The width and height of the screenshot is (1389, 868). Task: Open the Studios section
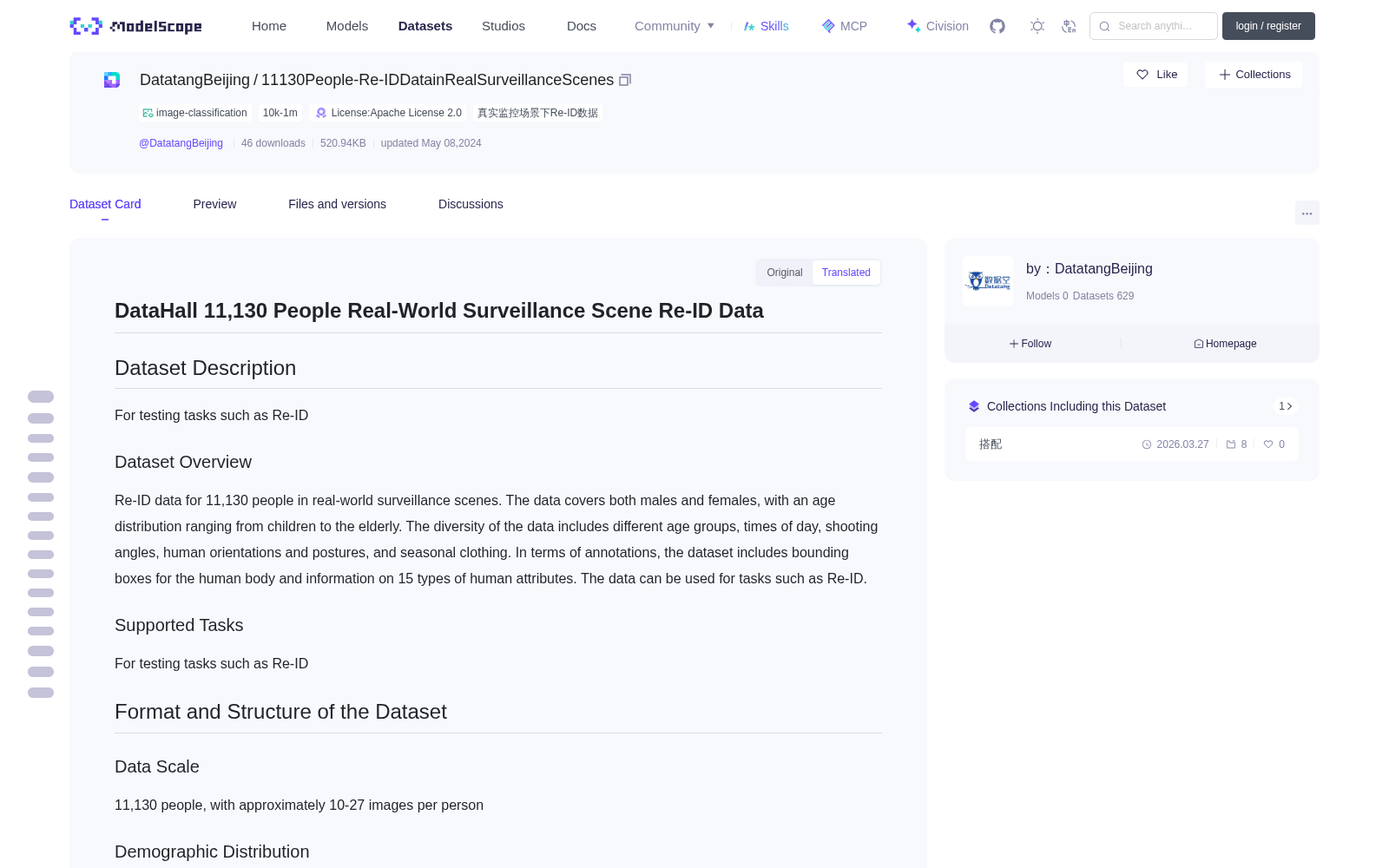click(x=504, y=26)
